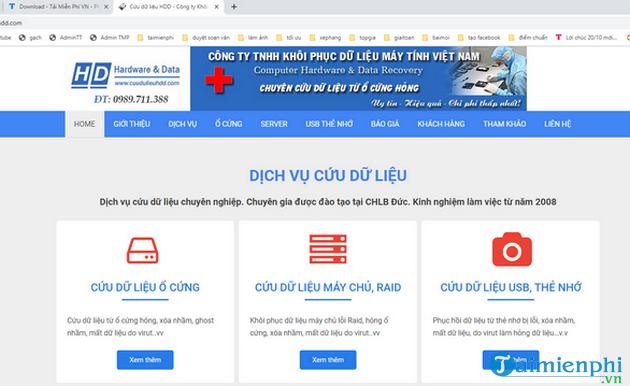
Task: Click the red camera icon
Action: (512, 249)
